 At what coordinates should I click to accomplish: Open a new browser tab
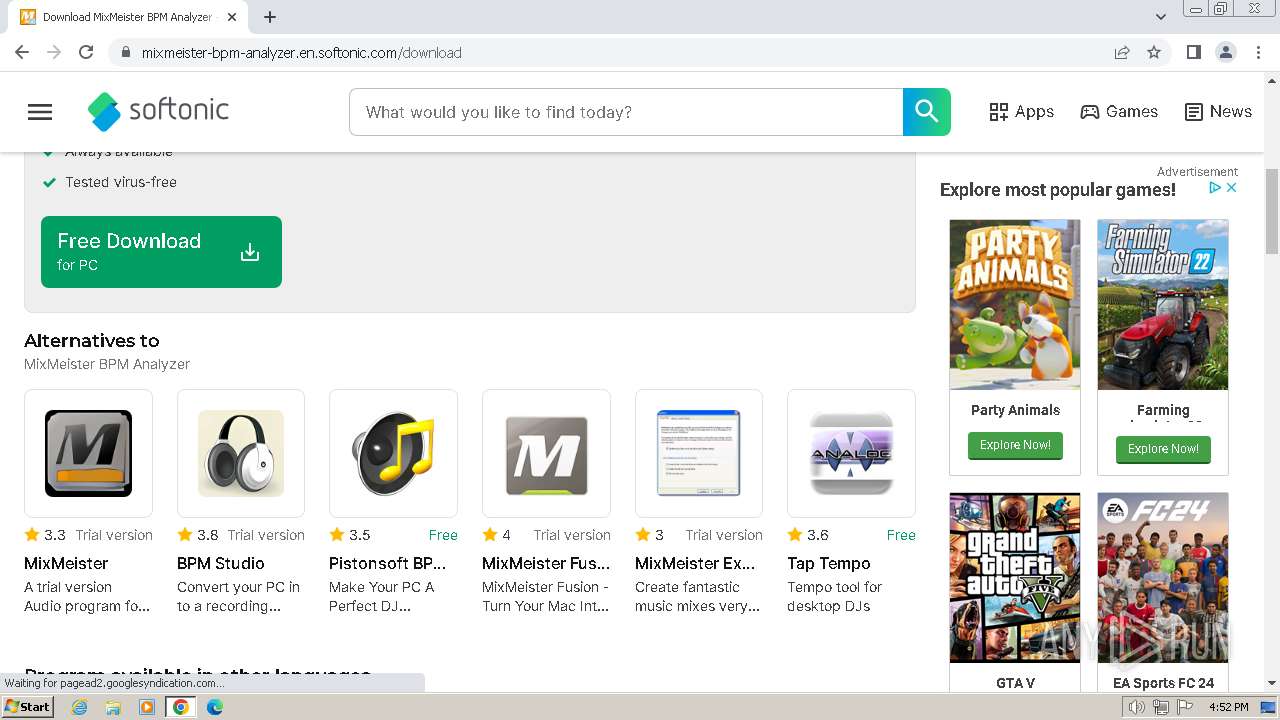(270, 17)
